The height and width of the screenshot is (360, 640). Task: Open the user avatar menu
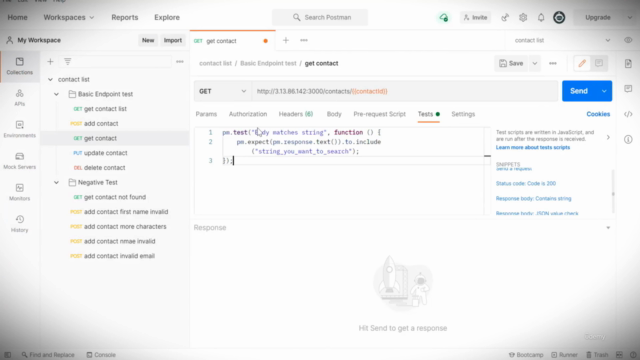point(559,18)
